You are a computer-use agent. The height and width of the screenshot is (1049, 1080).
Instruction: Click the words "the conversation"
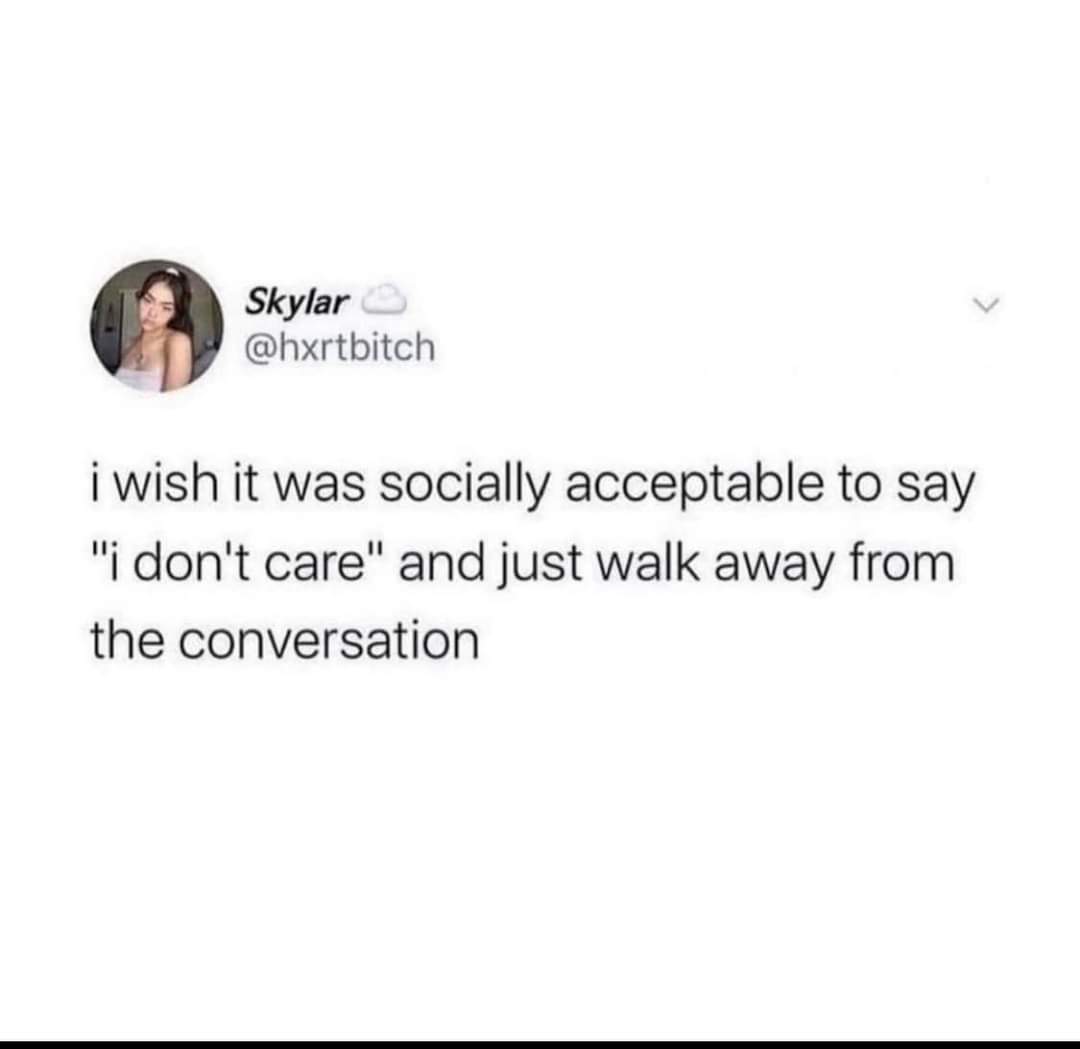pos(285,640)
